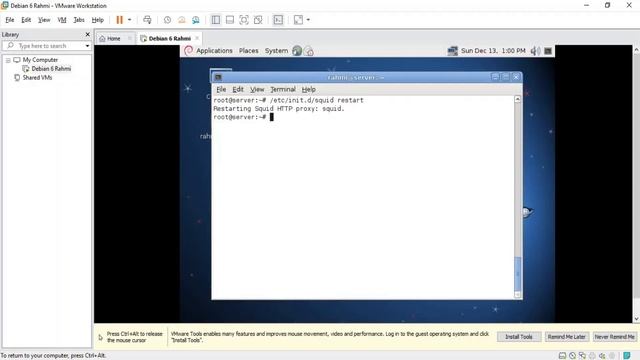Click the hard disk status icon
The width and height of the screenshot is (640, 360).
(x=562, y=356)
